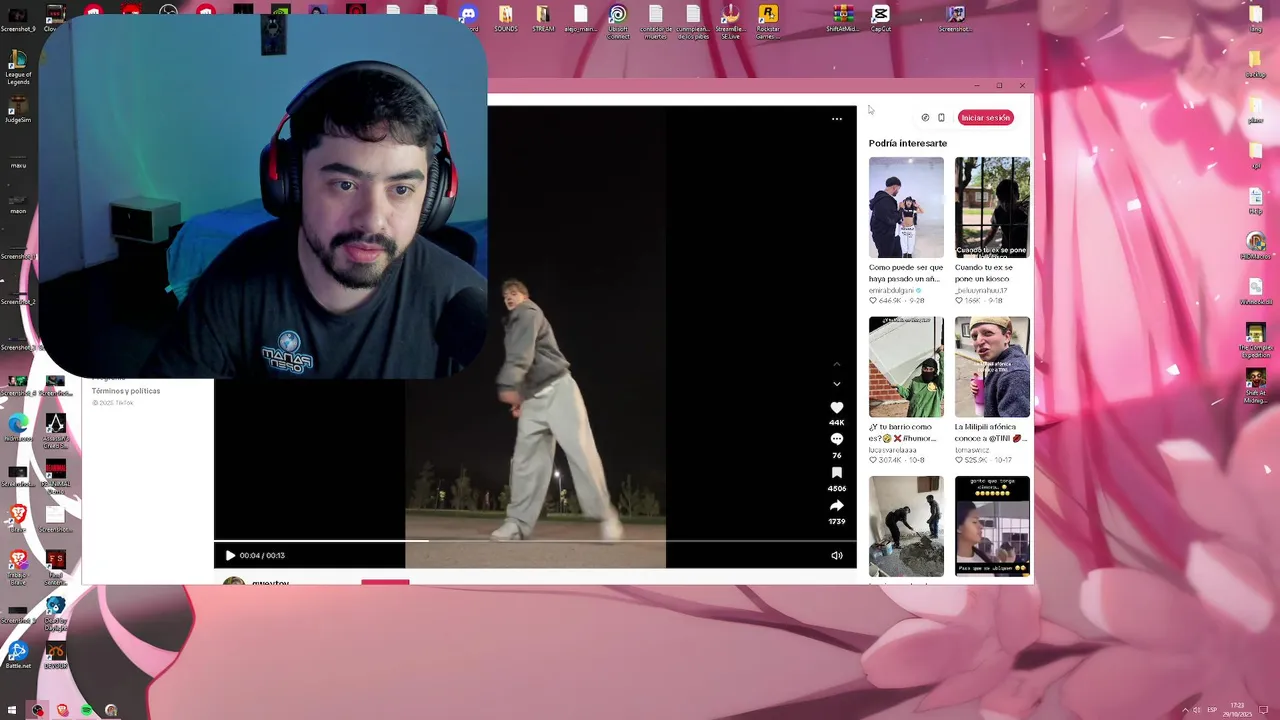This screenshot has height=720, width=1280.
Task: Click the '¿Y tu barrio como es?' caption
Action: coord(903,433)
